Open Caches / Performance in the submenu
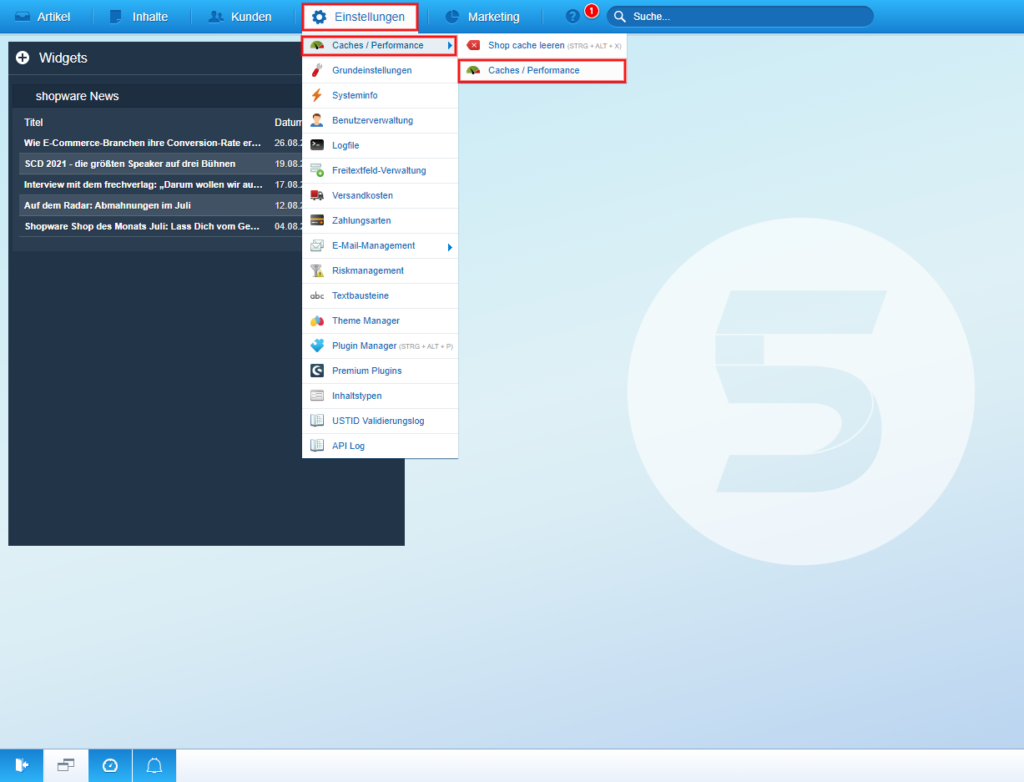This screenshot has height=782, width=1024. 533,71
